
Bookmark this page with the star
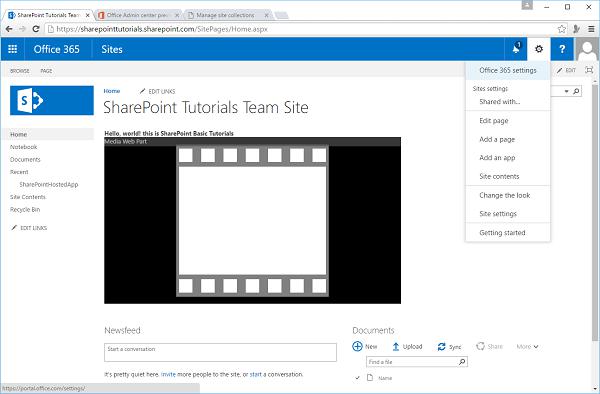(x=561, y=29)
